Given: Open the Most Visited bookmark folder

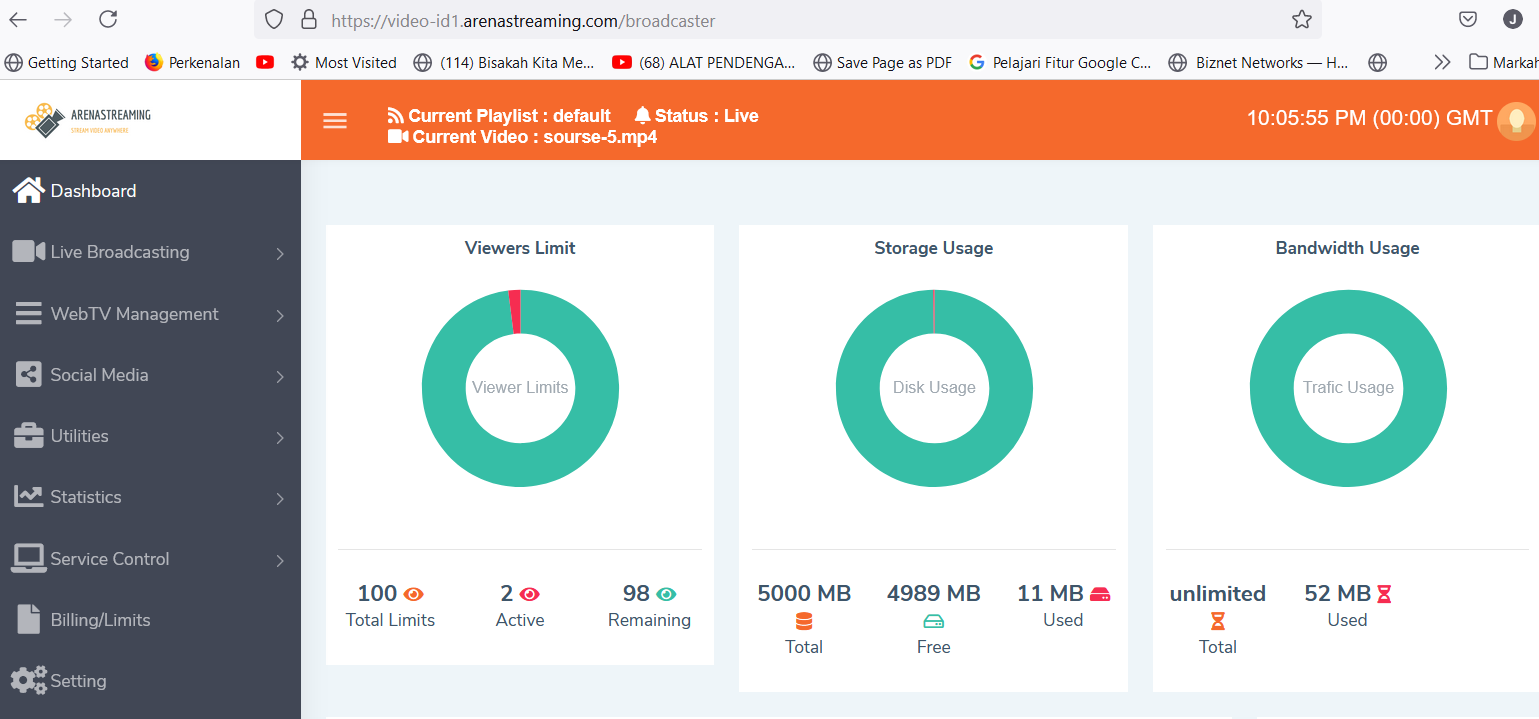Looking at the screenshot, I should pyautogui.click(x=344, y=62).
